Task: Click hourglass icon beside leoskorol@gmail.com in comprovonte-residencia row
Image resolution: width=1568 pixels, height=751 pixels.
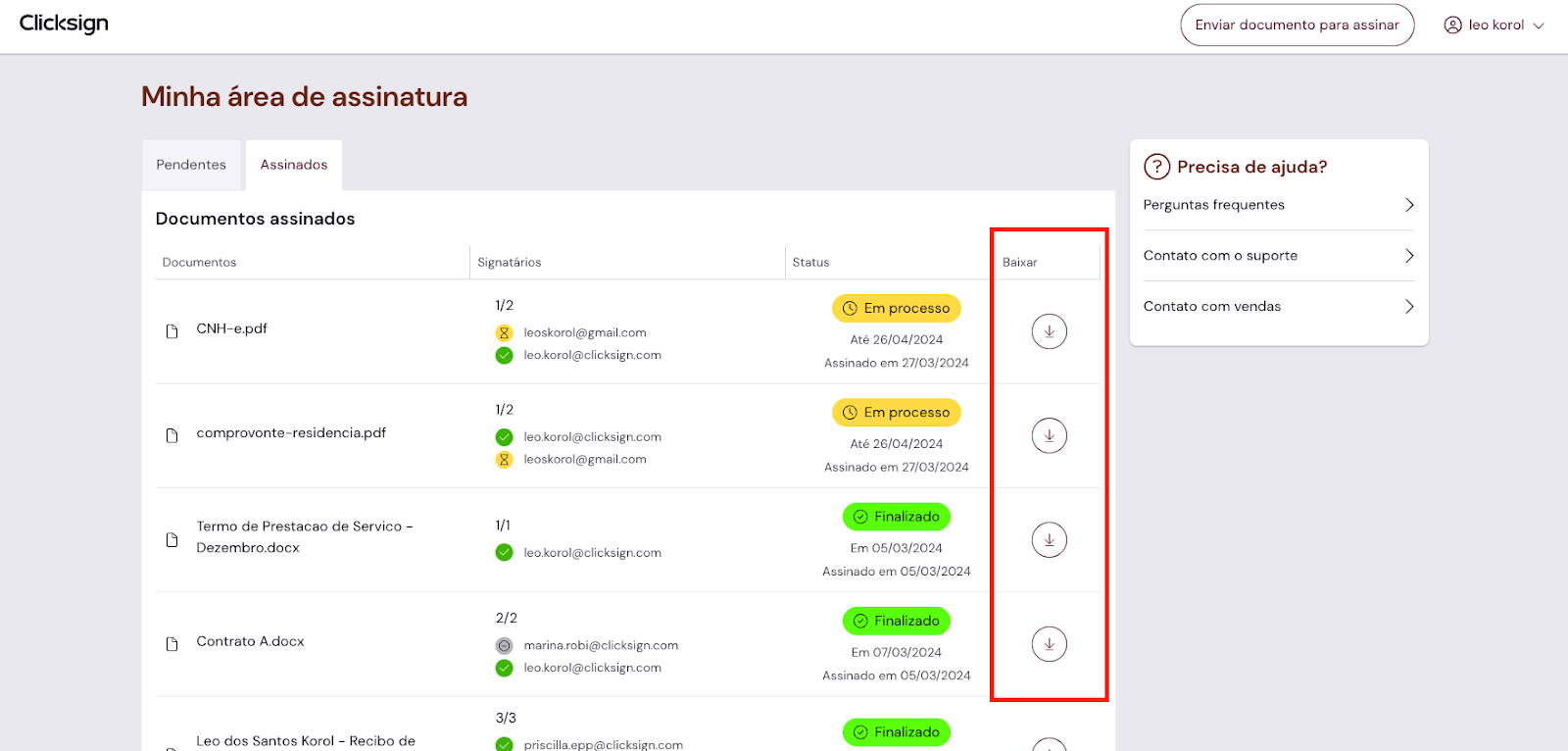Action: pos(504,460)
